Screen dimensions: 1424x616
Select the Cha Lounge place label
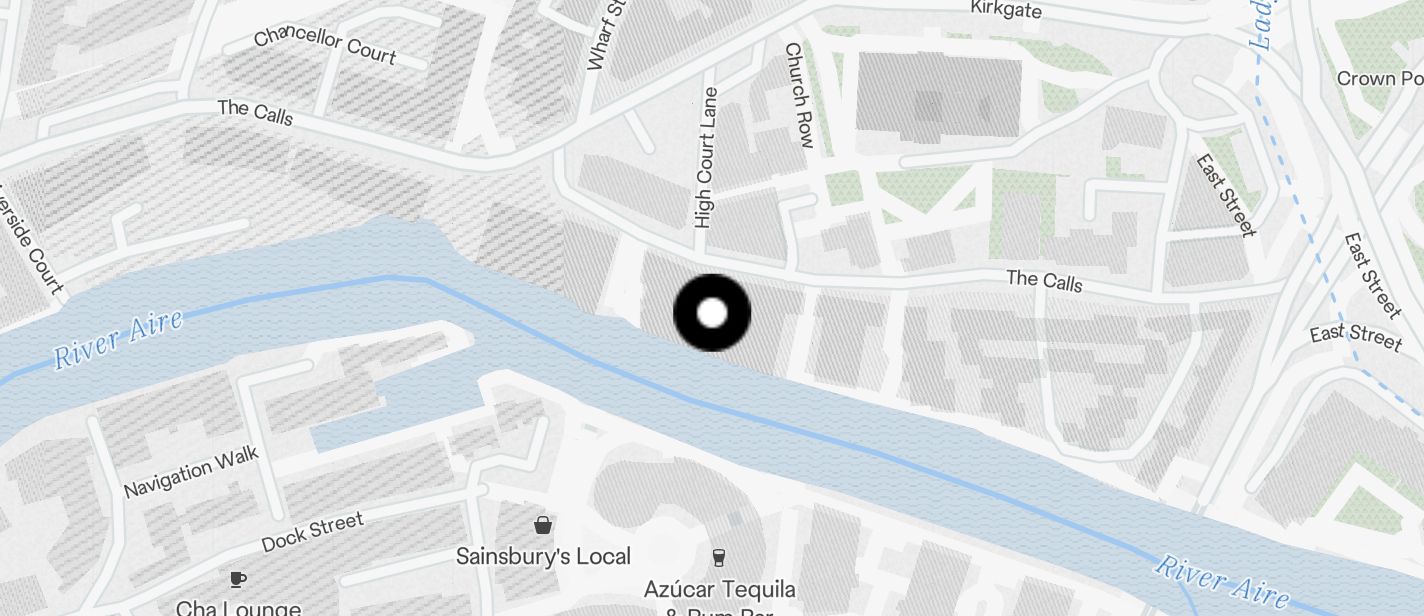(238, 607)
